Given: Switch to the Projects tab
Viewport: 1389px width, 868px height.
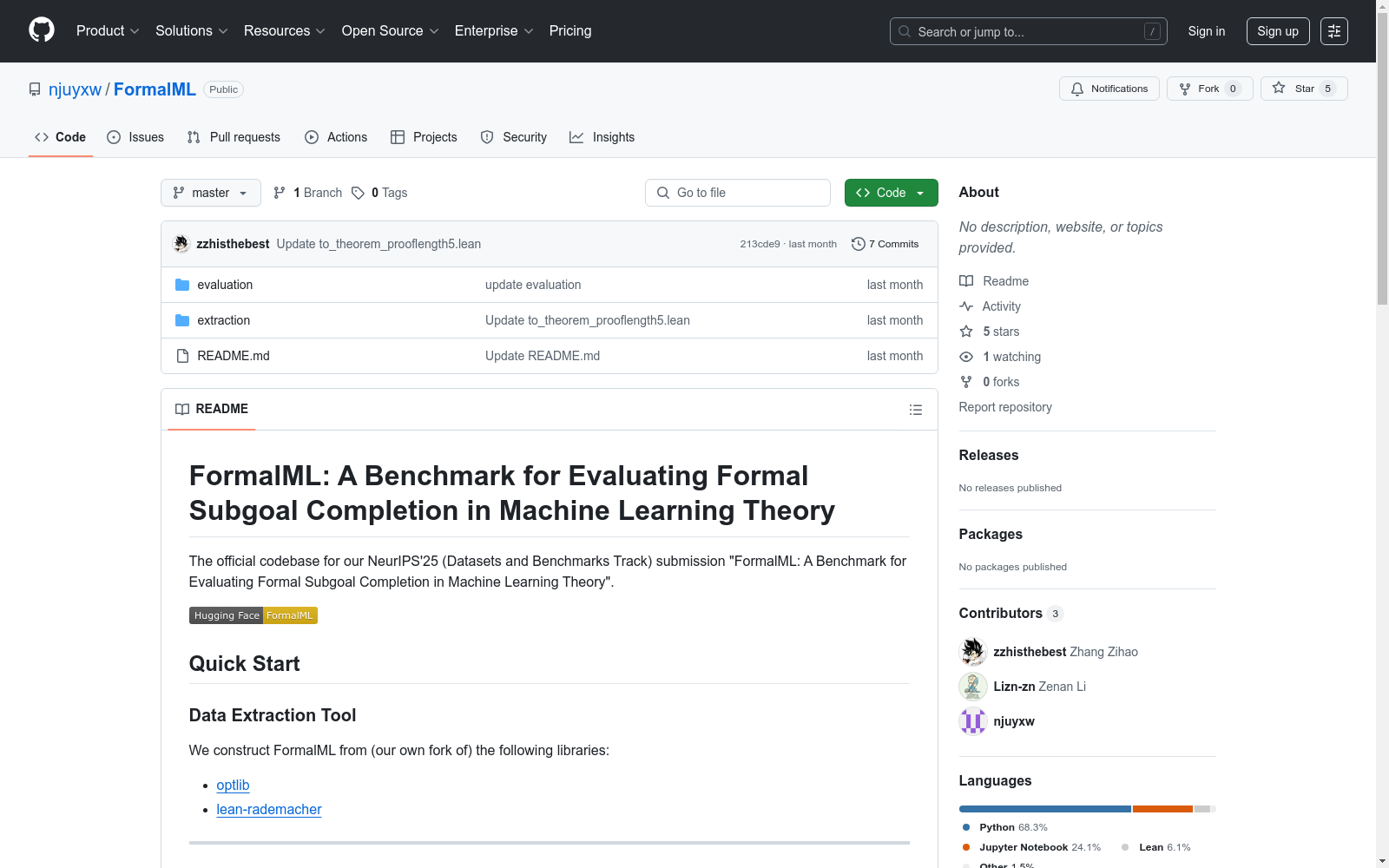Looking at the screenshot, I should pos(424,137).
